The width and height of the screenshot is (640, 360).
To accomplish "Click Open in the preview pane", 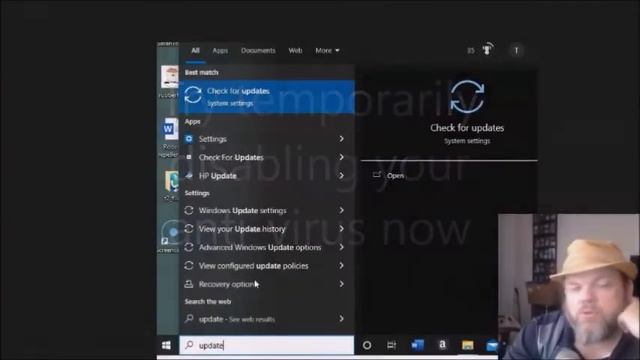I will click(x=395, y=176).
